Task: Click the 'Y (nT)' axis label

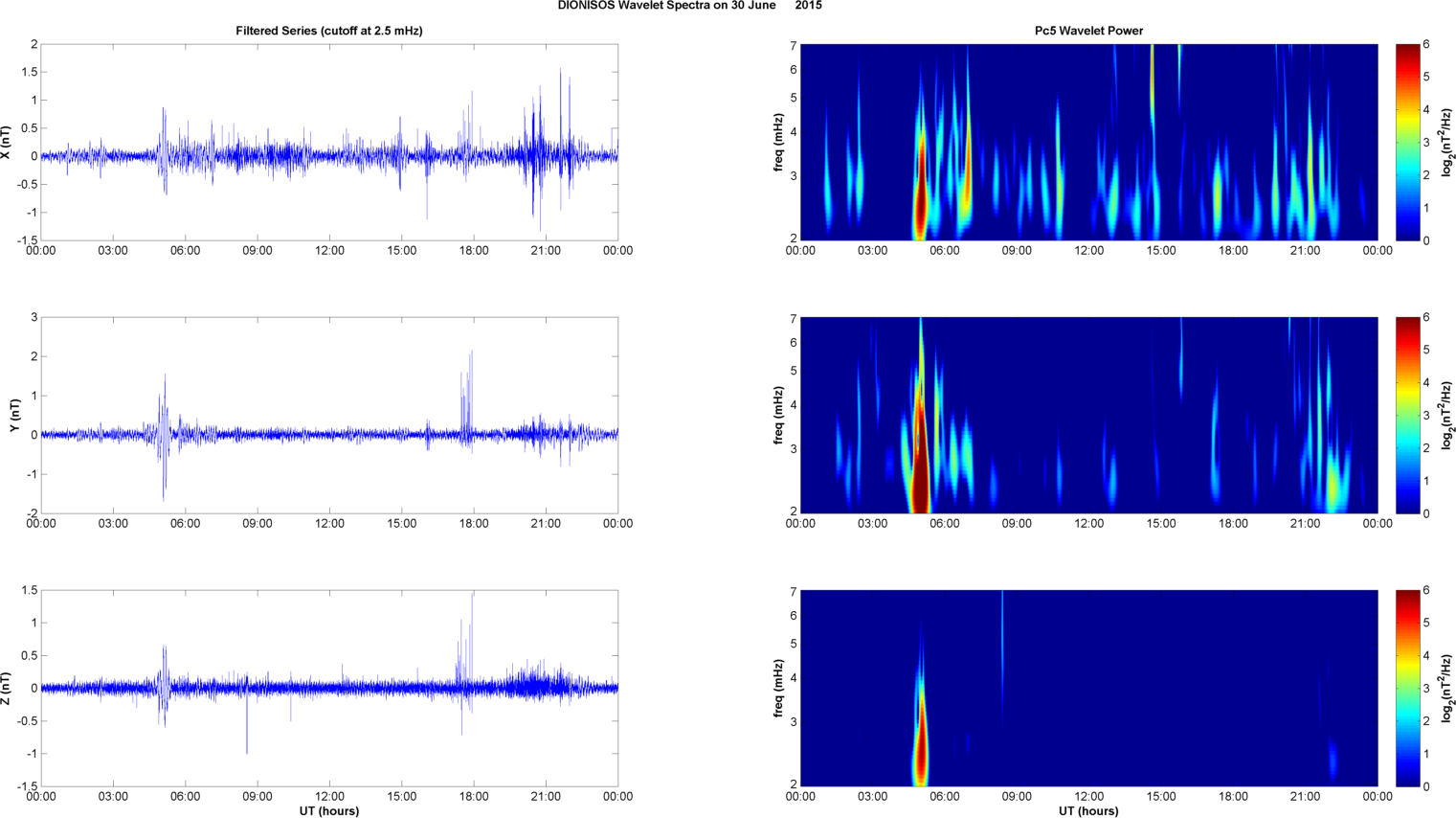Action: tap(14, 416)
